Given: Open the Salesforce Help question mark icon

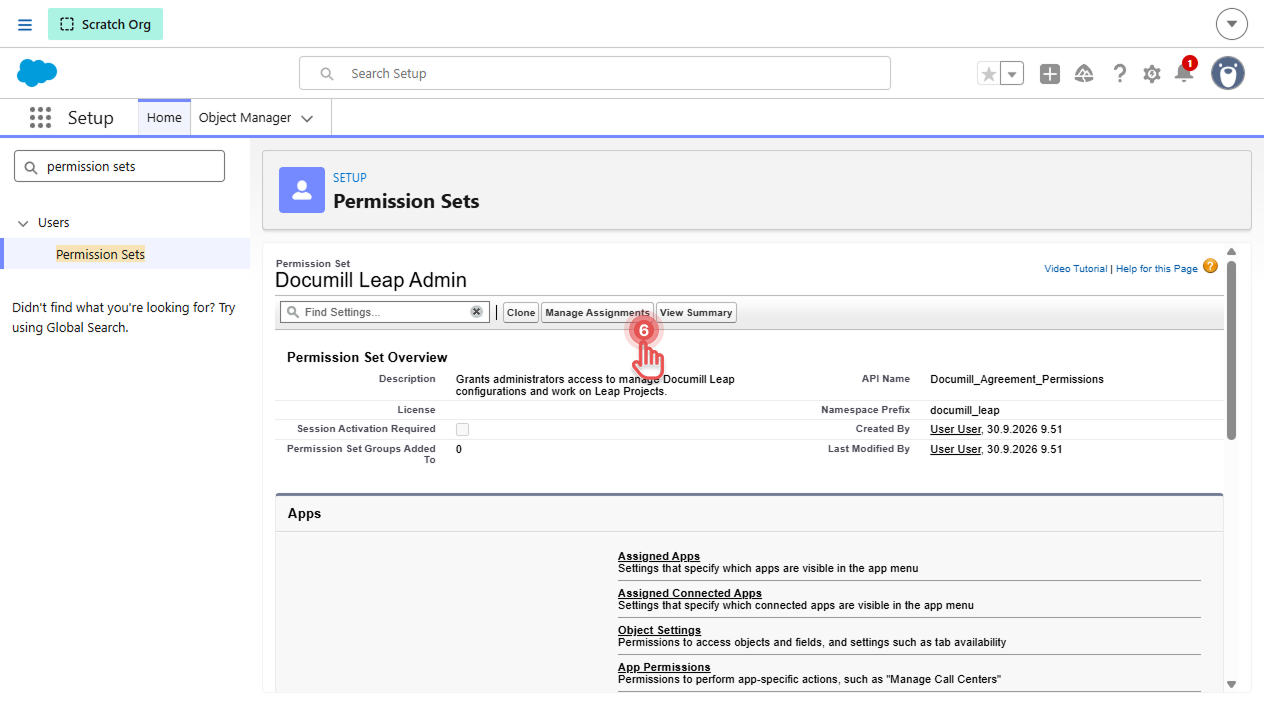Looking at the screenshot, I should (1119, 74).
